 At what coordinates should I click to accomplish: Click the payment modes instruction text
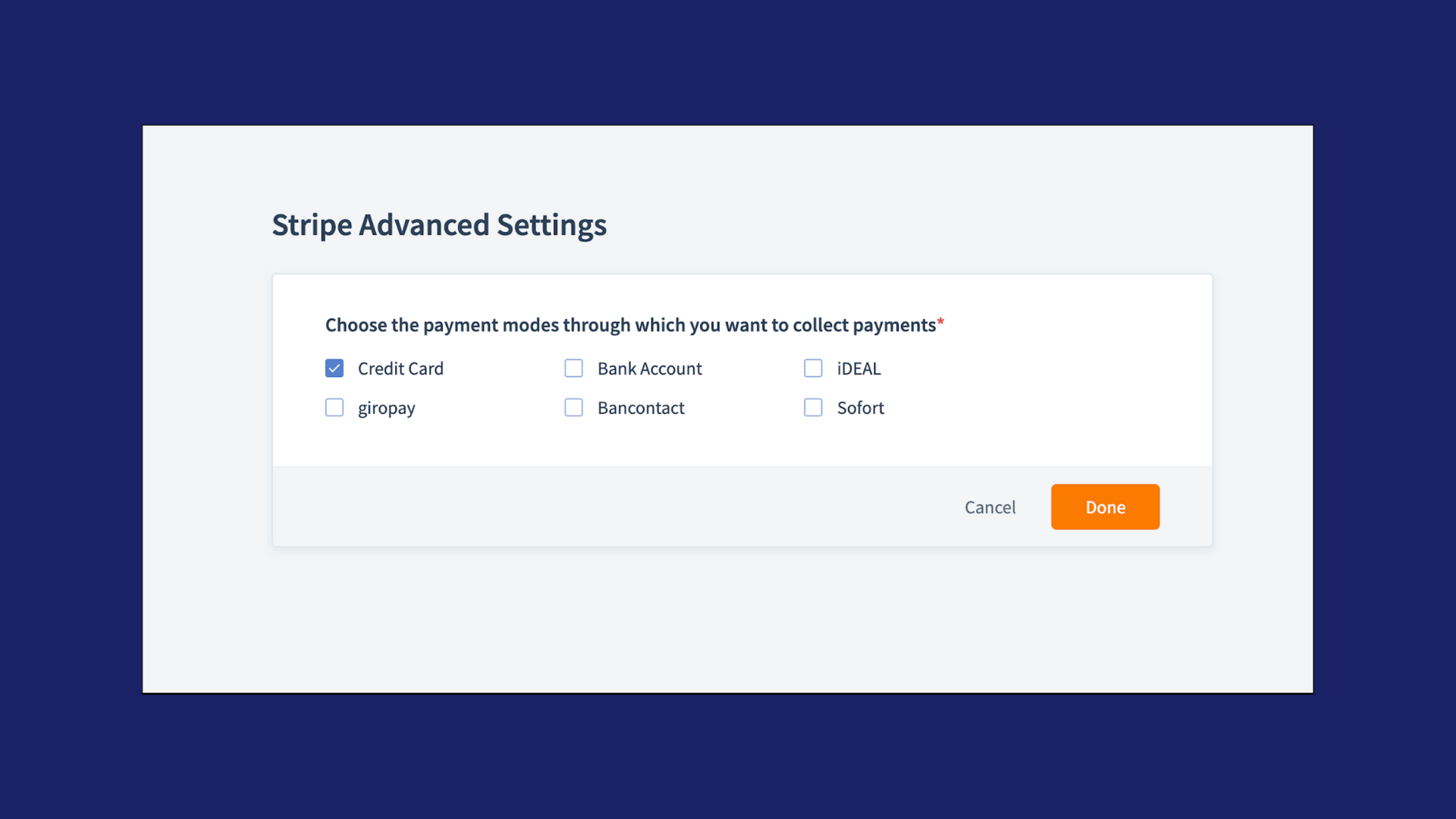[x=630, y=325]
